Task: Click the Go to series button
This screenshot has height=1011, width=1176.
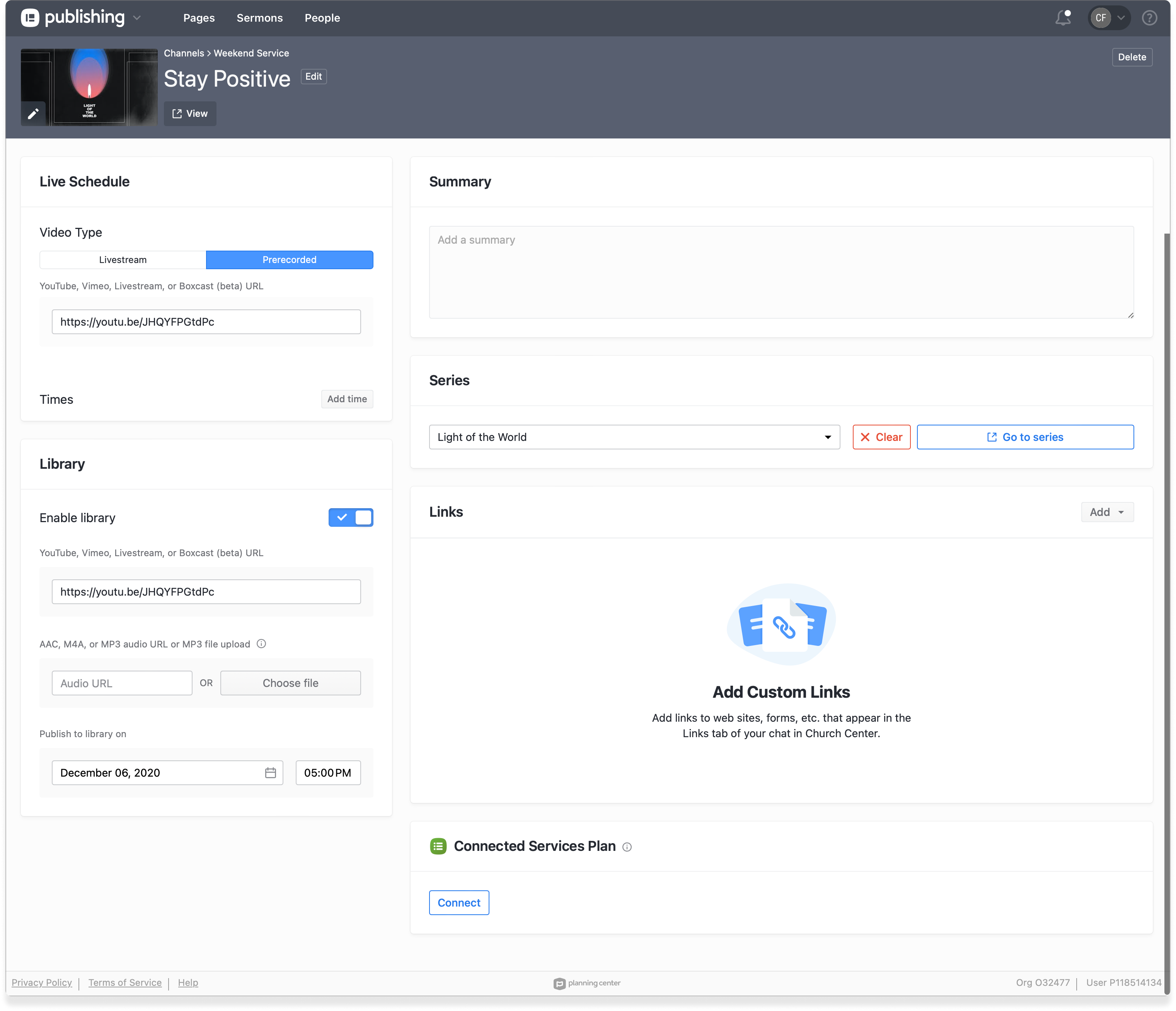Action: click(1025, 437)
